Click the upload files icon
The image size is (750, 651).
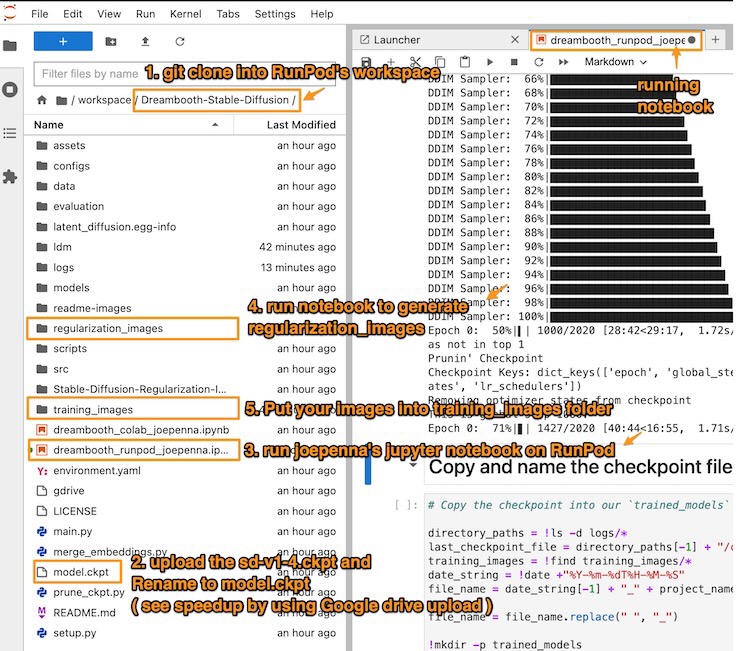[x=146, y=41]
